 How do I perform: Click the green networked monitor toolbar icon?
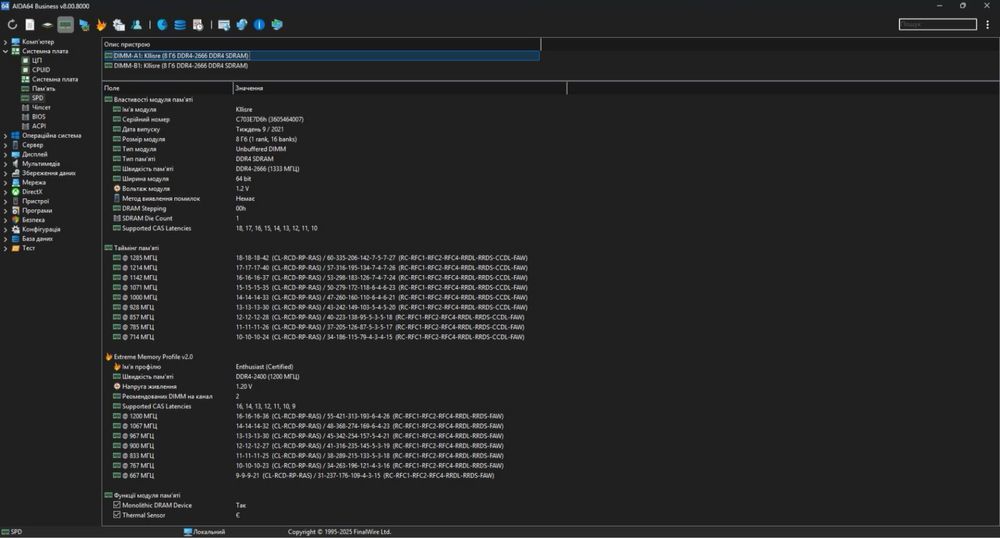point(277,25)
